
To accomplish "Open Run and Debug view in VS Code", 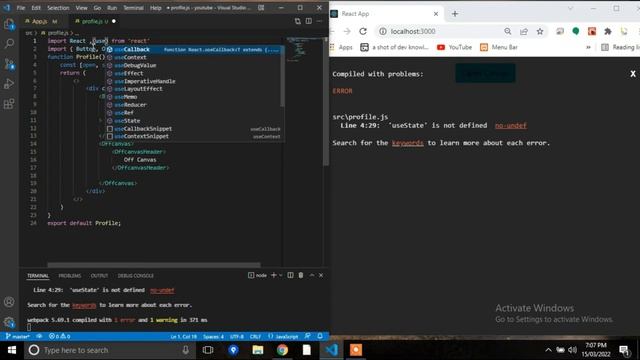I will click(x=9, y=84).
